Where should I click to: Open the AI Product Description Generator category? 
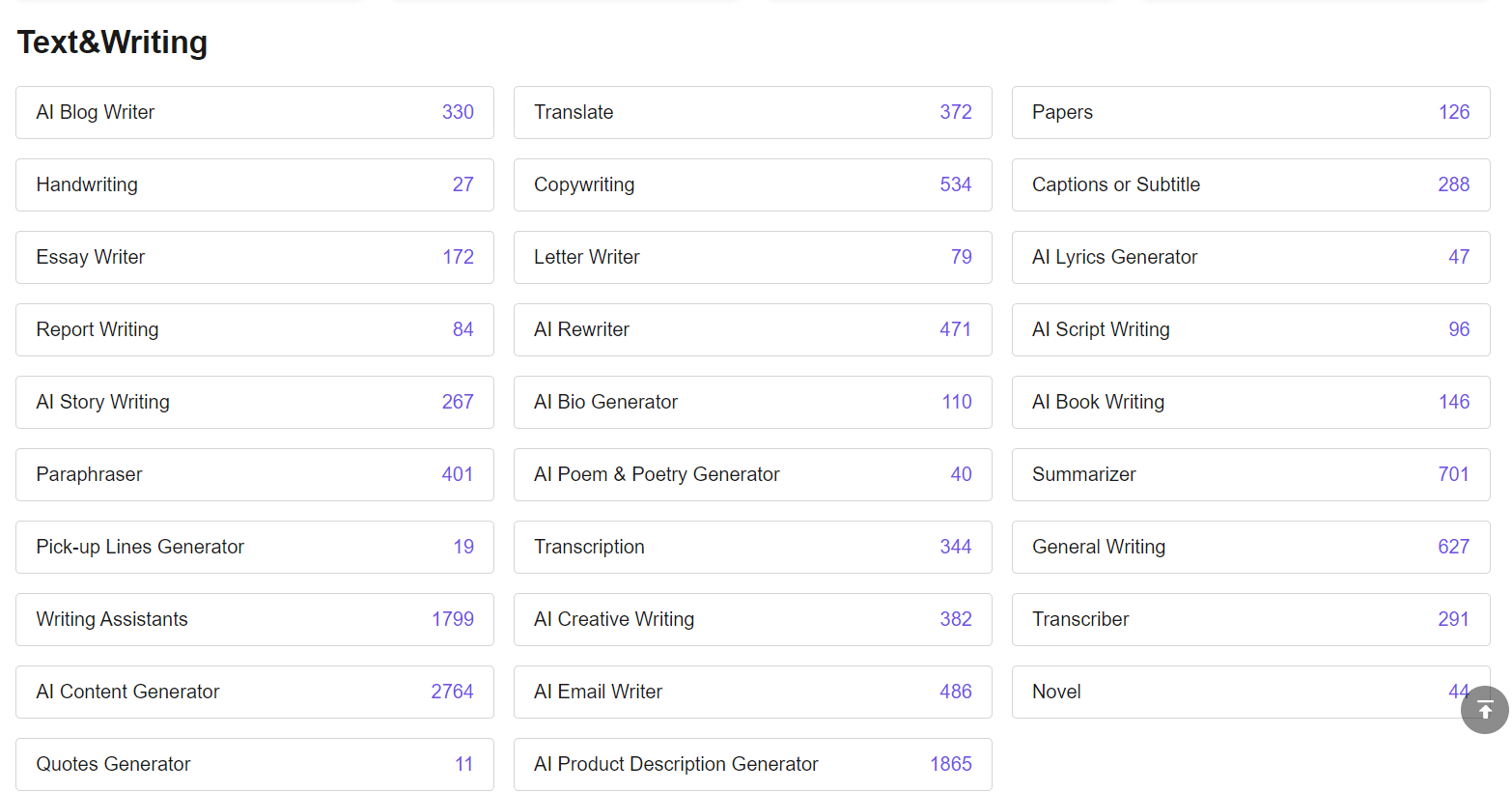753,764
